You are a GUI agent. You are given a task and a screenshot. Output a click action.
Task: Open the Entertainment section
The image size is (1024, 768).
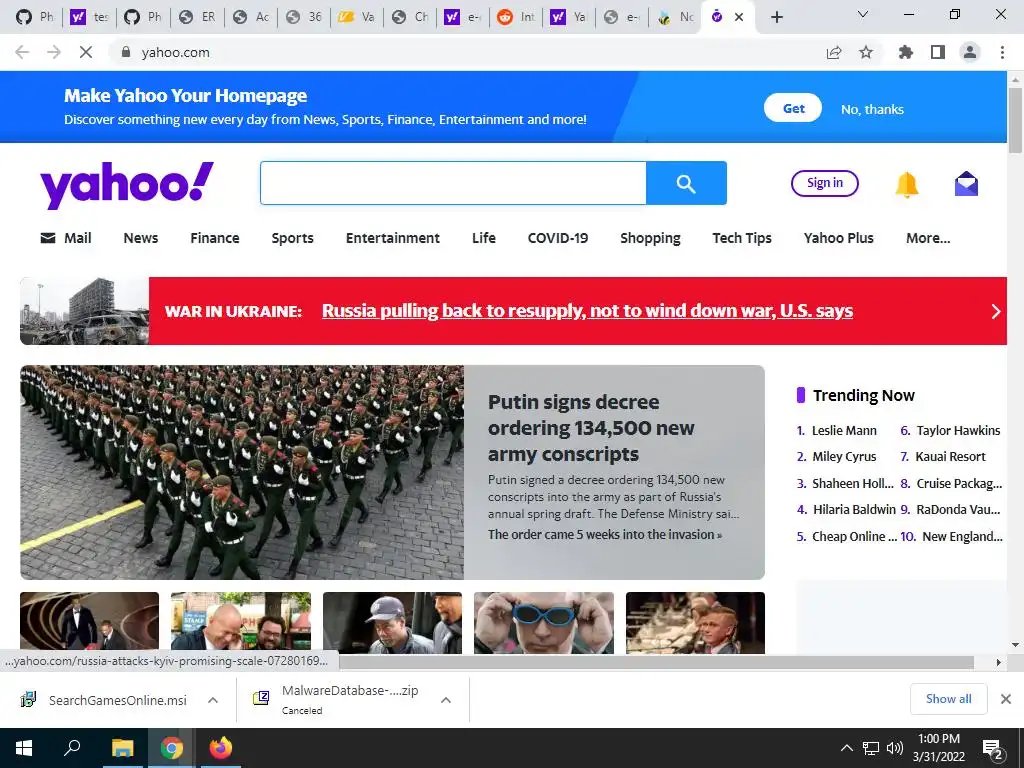coord(392,238)
